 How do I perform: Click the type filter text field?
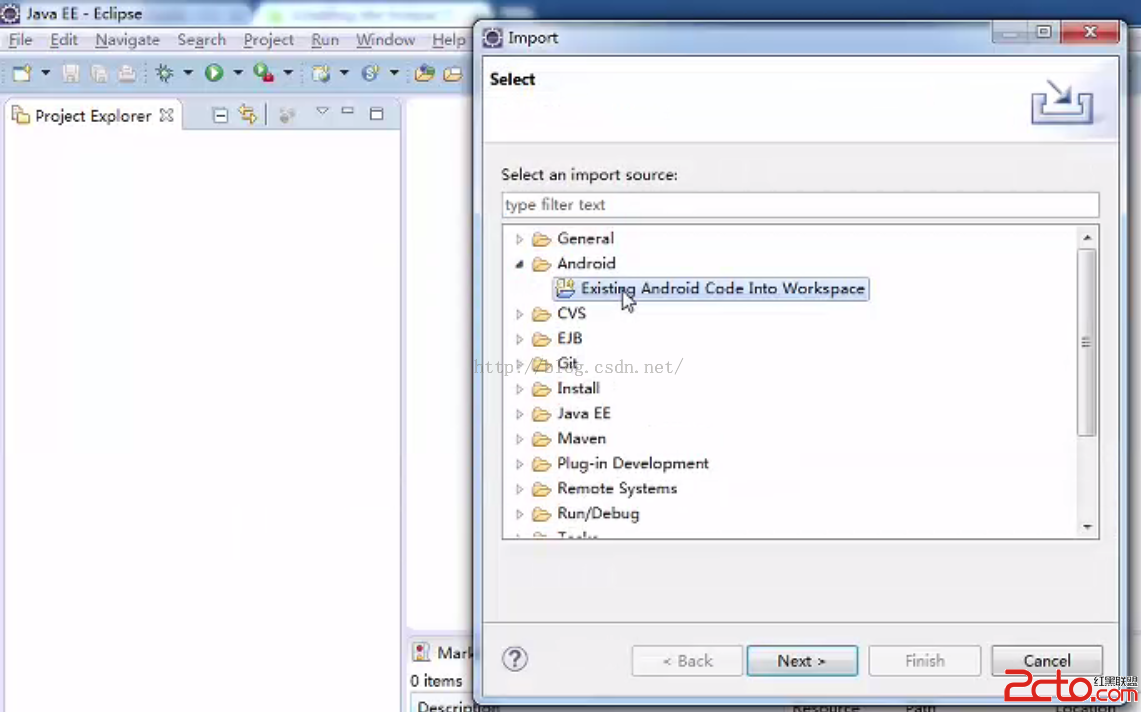tap(800, 205)
